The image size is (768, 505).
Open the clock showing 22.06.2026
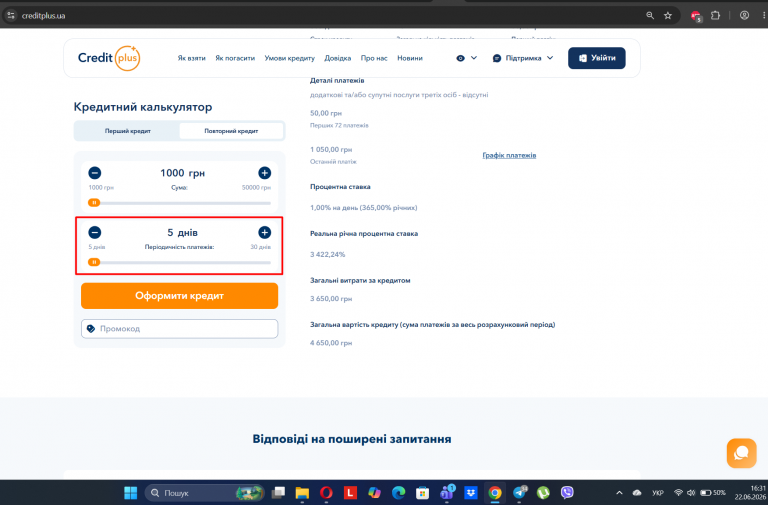749,493
